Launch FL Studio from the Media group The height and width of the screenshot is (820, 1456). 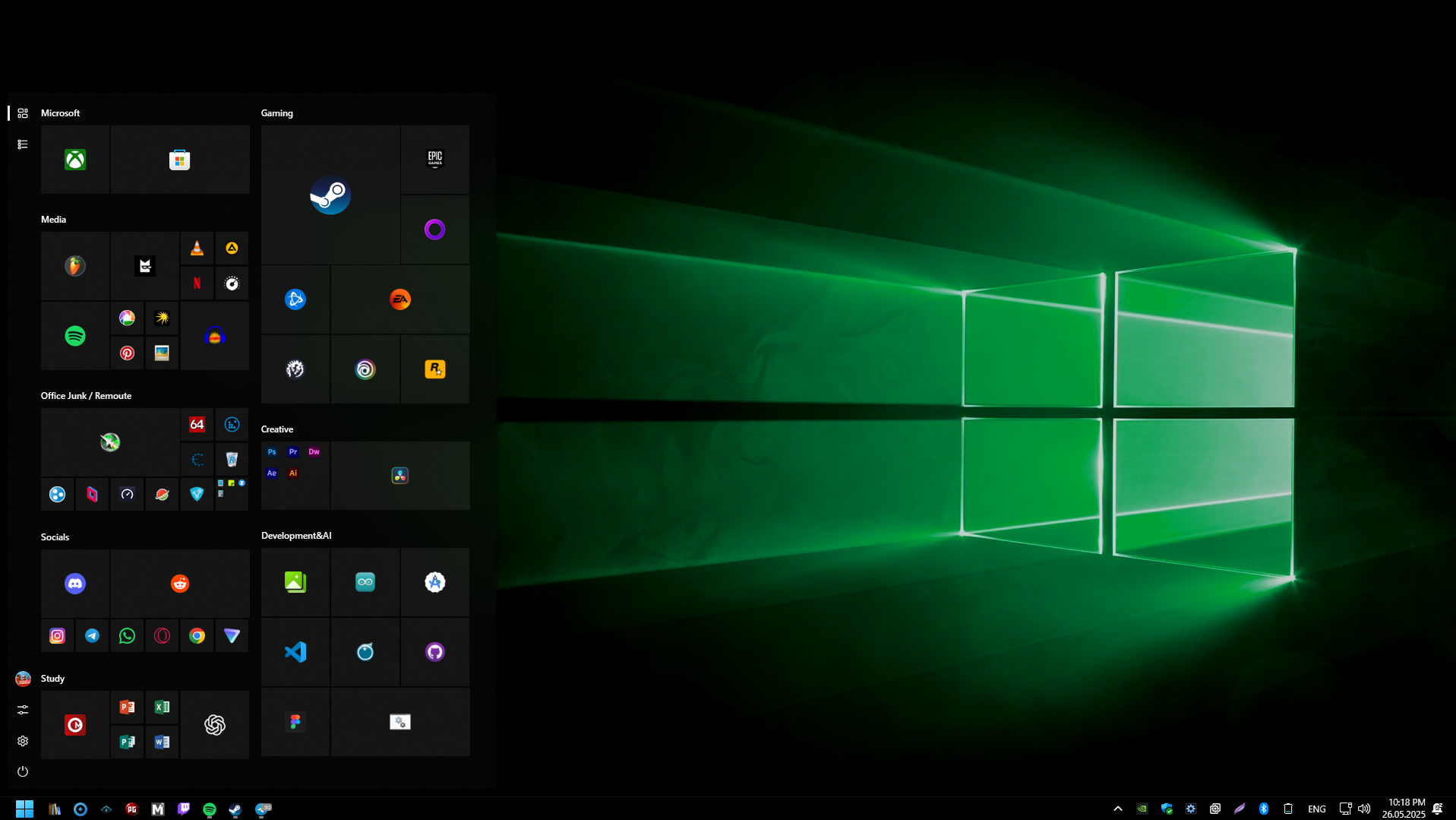pos(75,266)
